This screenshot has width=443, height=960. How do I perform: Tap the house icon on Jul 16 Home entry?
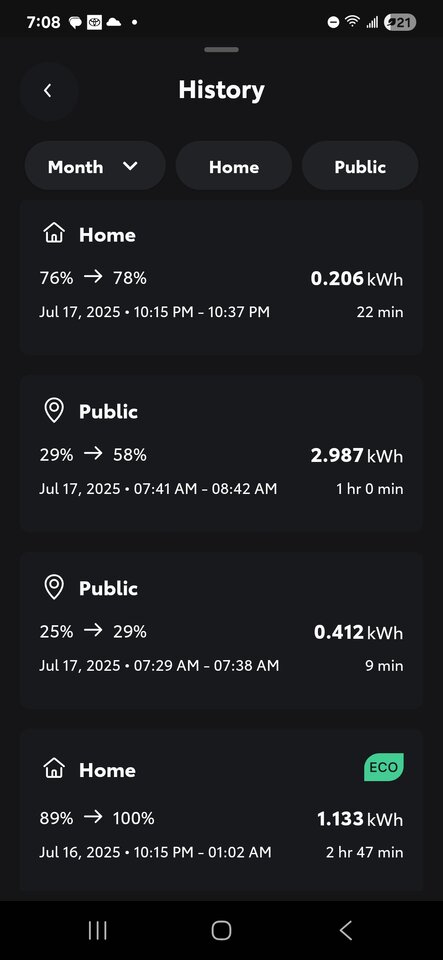tap(54, 768)
